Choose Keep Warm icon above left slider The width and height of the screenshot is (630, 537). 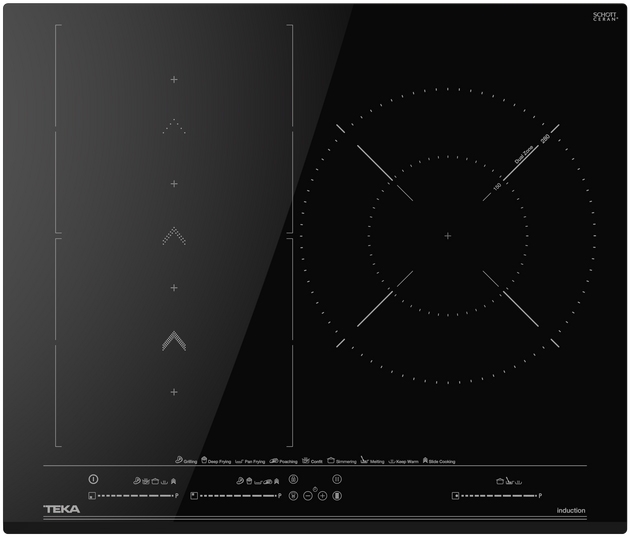(x=164, y=482)
